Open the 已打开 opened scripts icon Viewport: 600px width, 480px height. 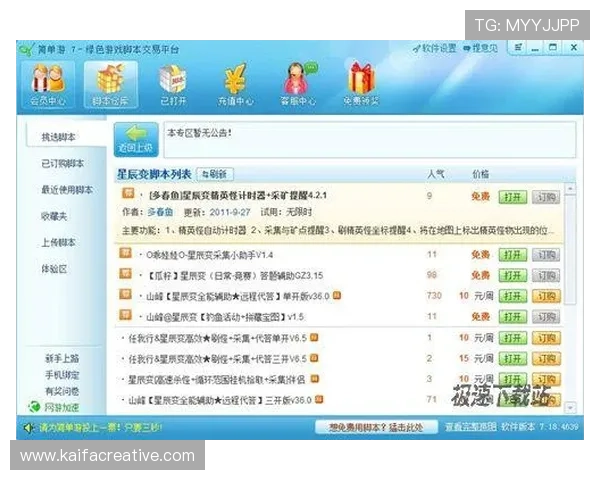coord(173,84)
